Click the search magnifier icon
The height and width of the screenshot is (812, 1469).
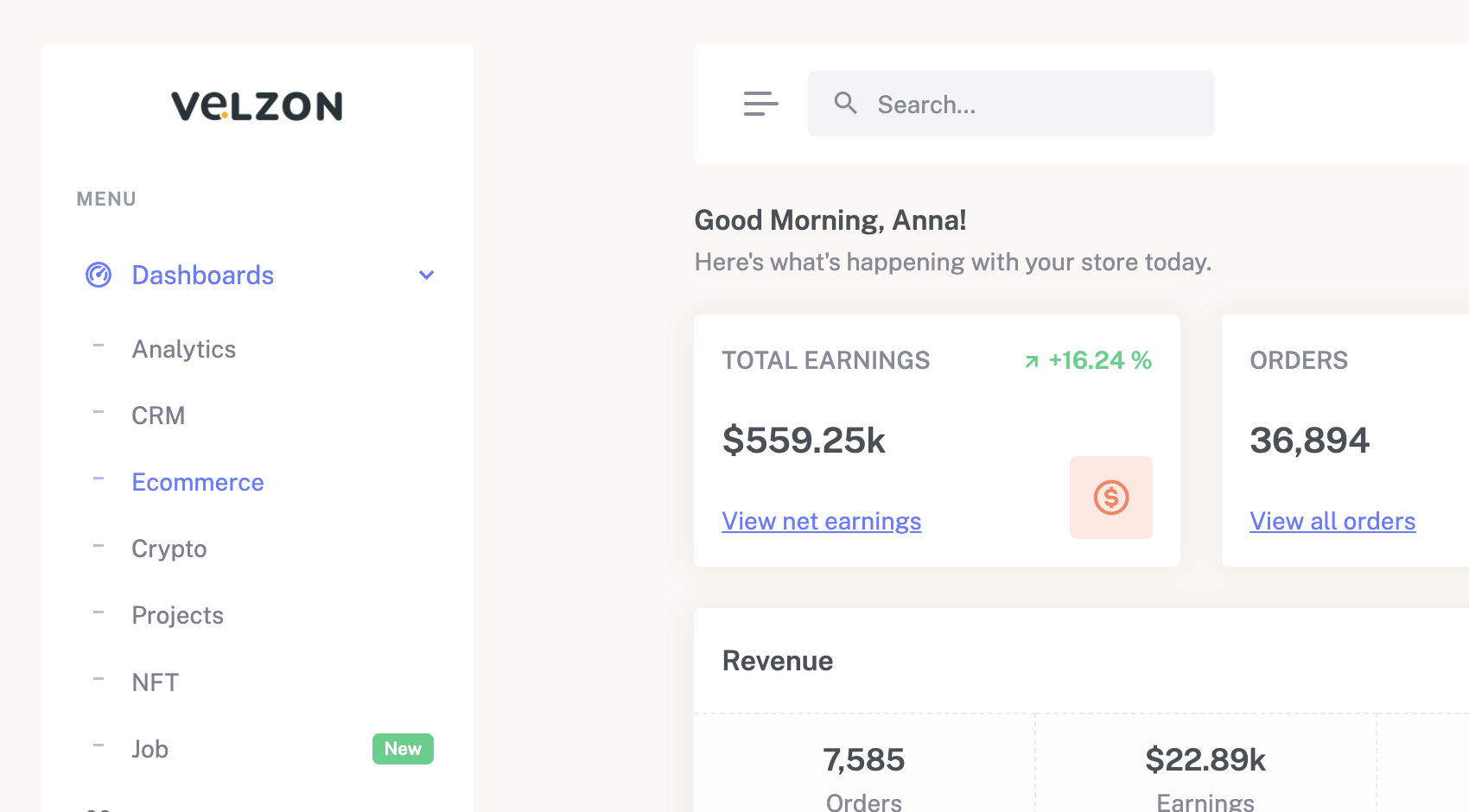tap(846, 103)
